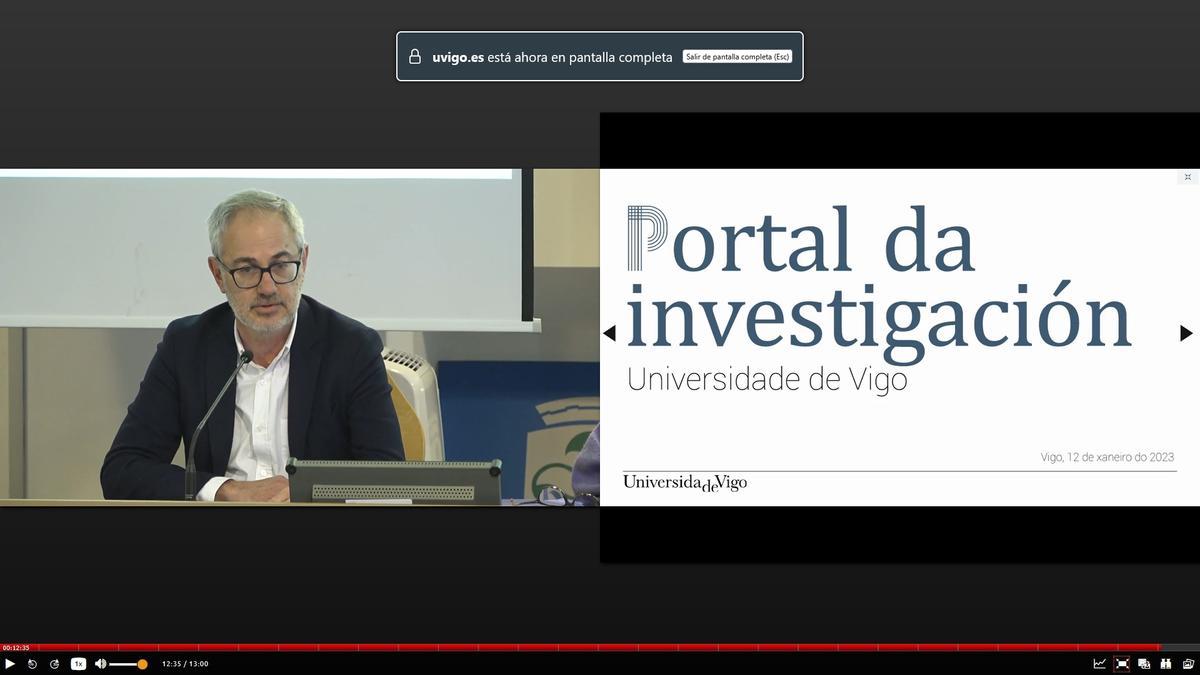
Task: Click the speaker volume icon
Action: [x=100, y=663]
